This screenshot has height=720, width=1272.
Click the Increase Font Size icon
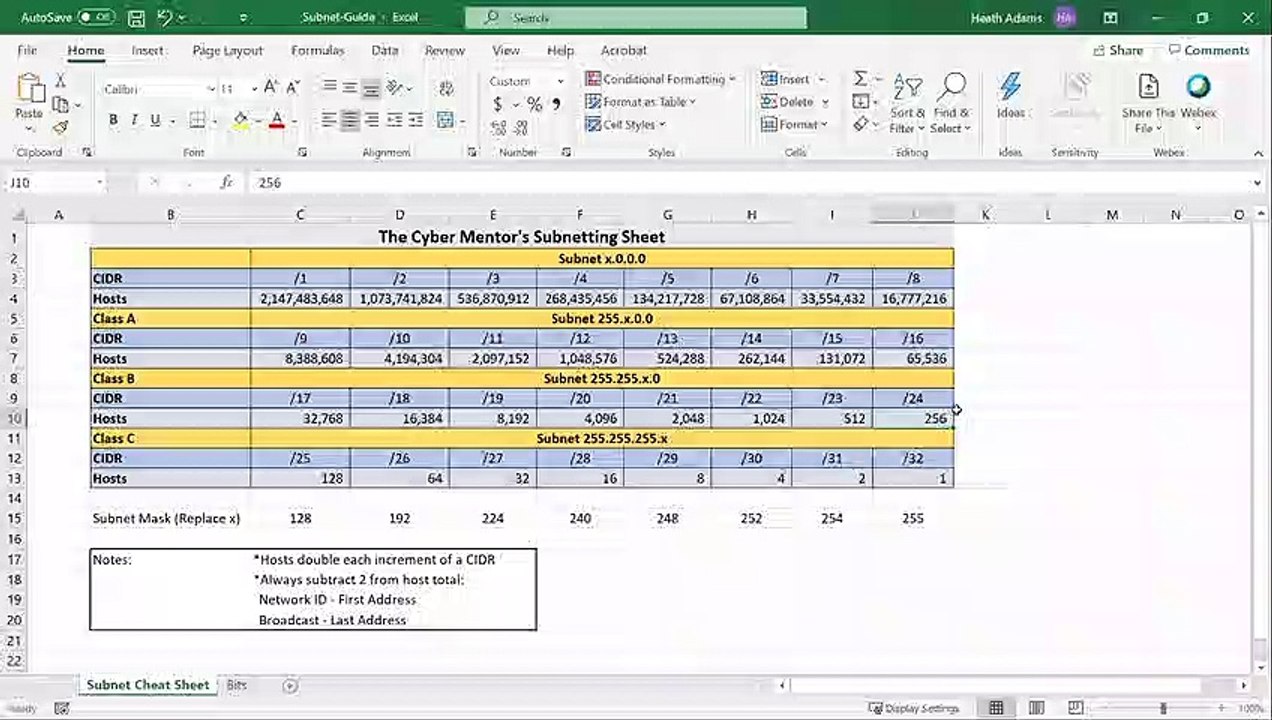coord(271,88)
